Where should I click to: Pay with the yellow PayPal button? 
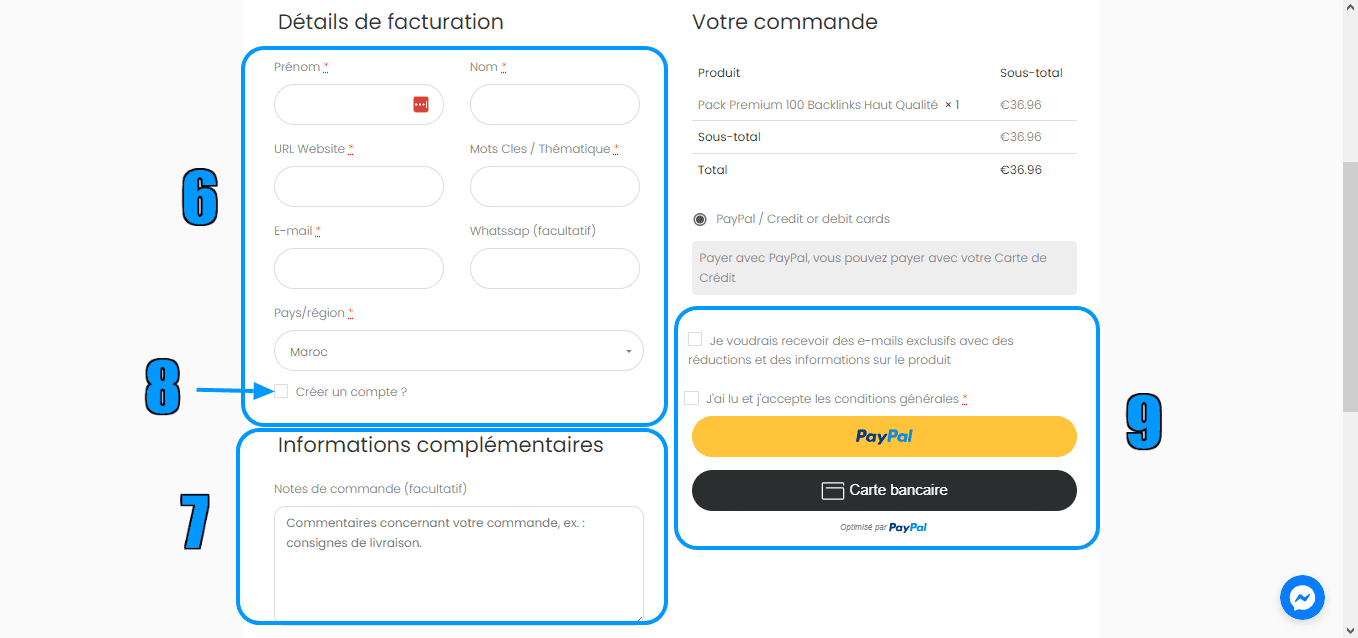(884, 436)
